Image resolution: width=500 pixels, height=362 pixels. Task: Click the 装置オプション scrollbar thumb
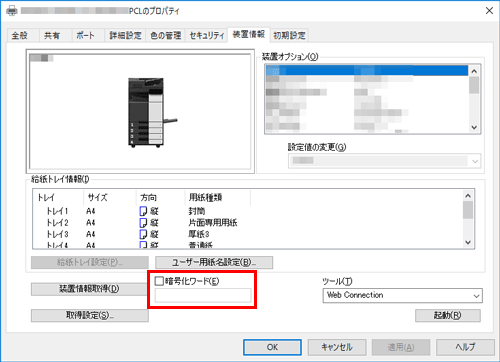pos(474,85)
